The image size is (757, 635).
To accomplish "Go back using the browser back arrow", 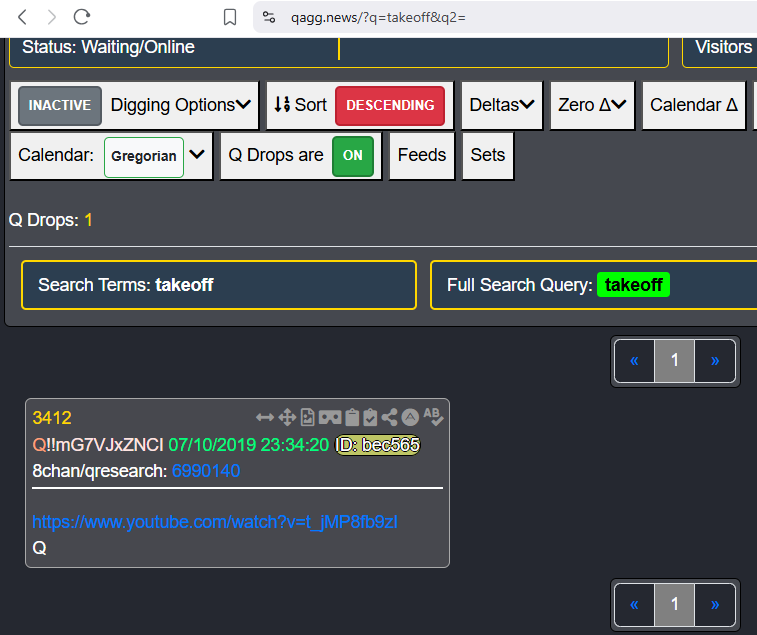I will point(22,17).
